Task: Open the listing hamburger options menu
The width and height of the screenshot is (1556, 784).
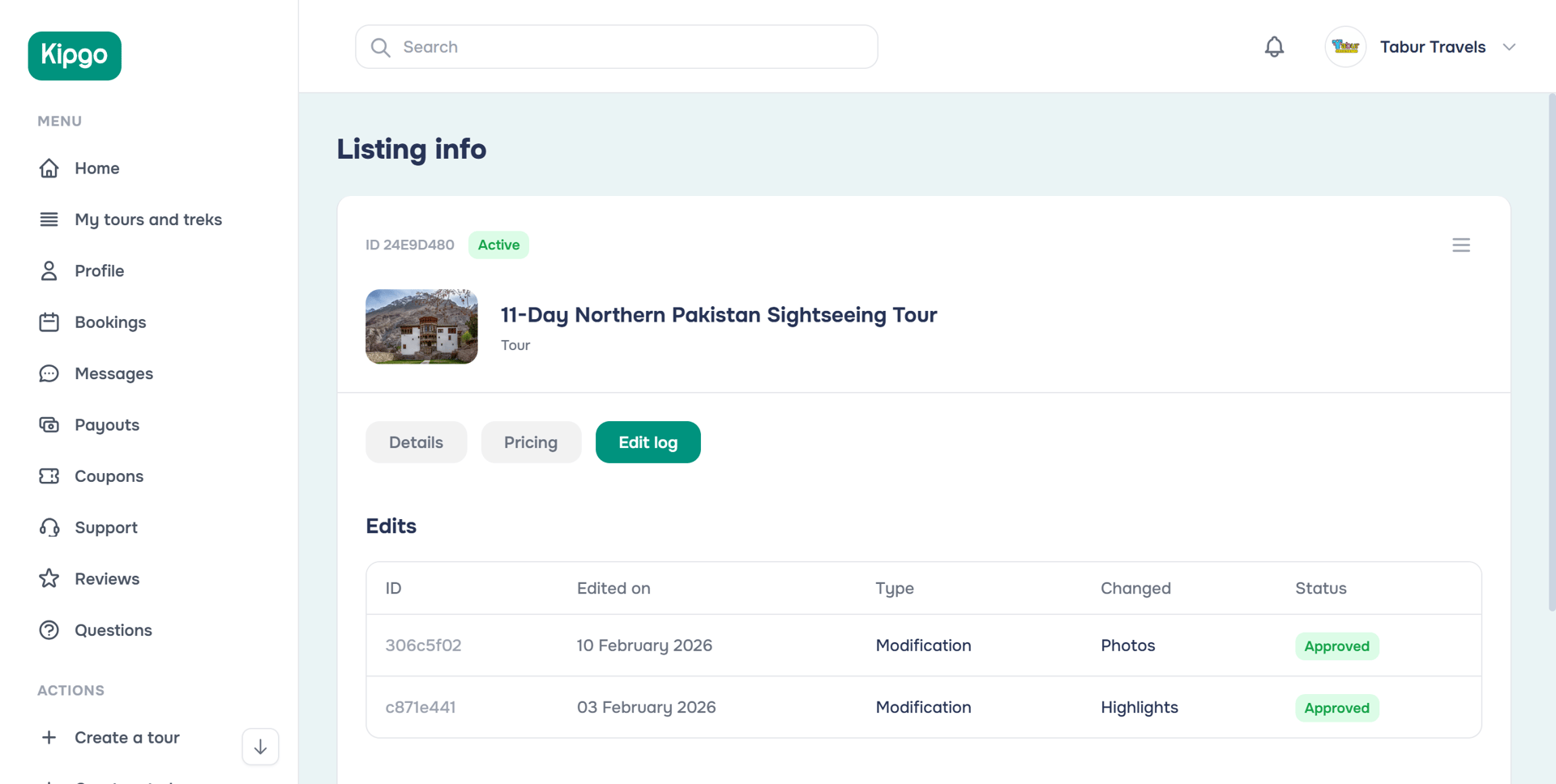Action: 1460,245
